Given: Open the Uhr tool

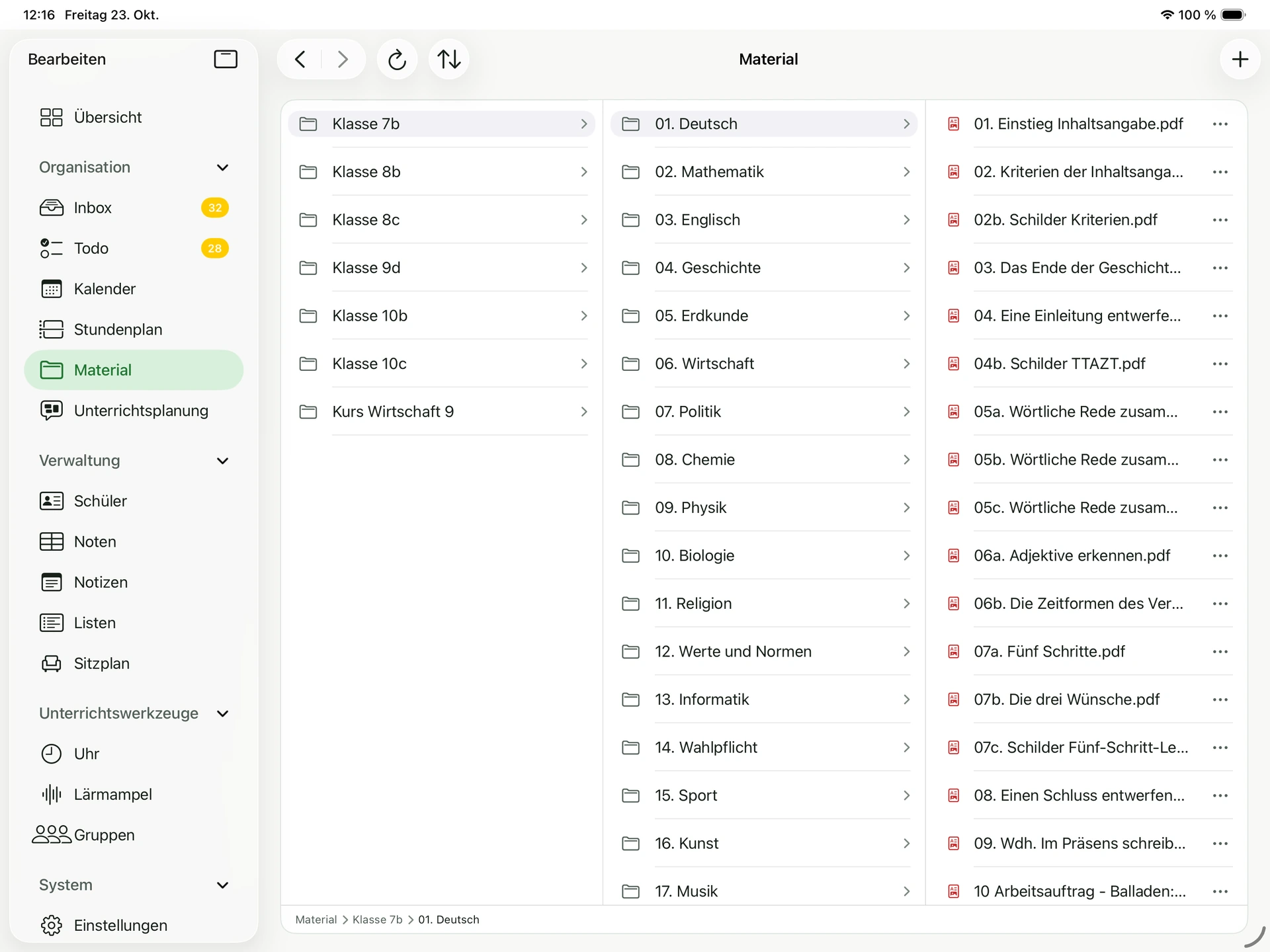Looking at the screenshot, I should 133,754.
